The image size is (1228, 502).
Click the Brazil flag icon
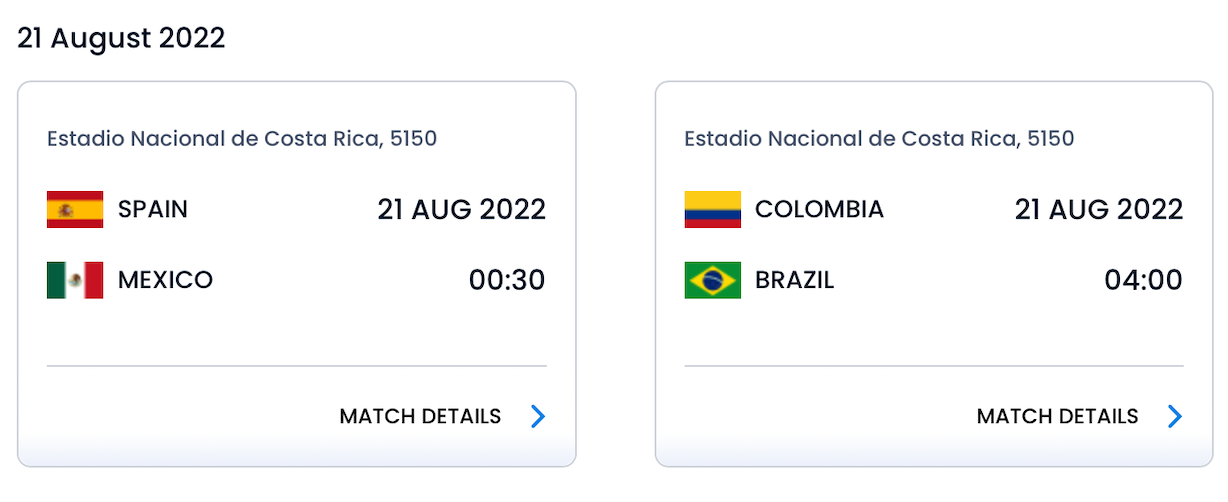tap(712, 280)
